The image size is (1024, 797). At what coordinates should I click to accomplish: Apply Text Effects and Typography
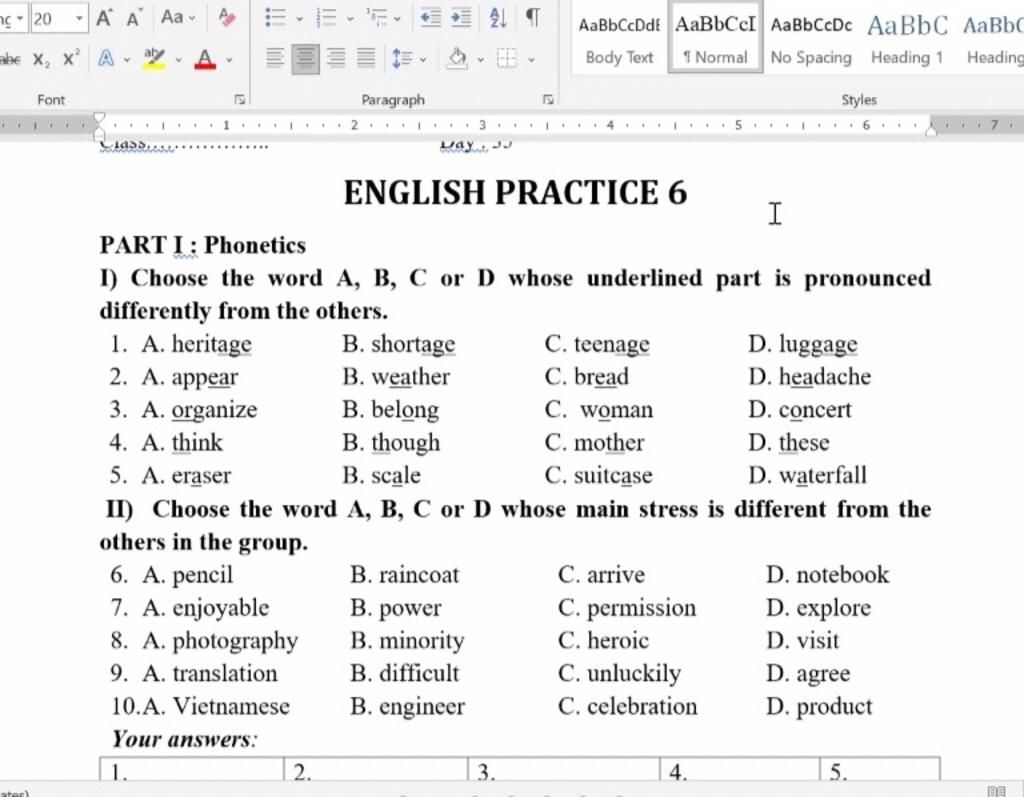[106, 59]
